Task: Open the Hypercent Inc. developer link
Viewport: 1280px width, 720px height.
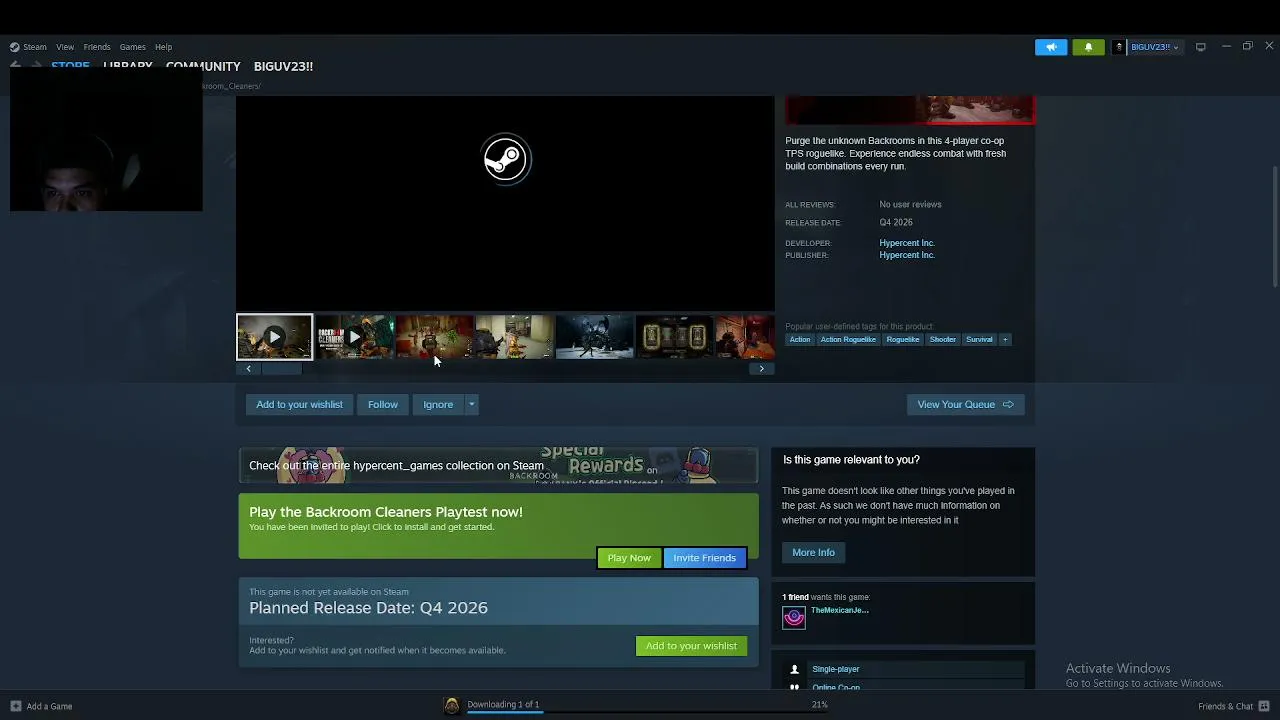Action: (907, 243)
